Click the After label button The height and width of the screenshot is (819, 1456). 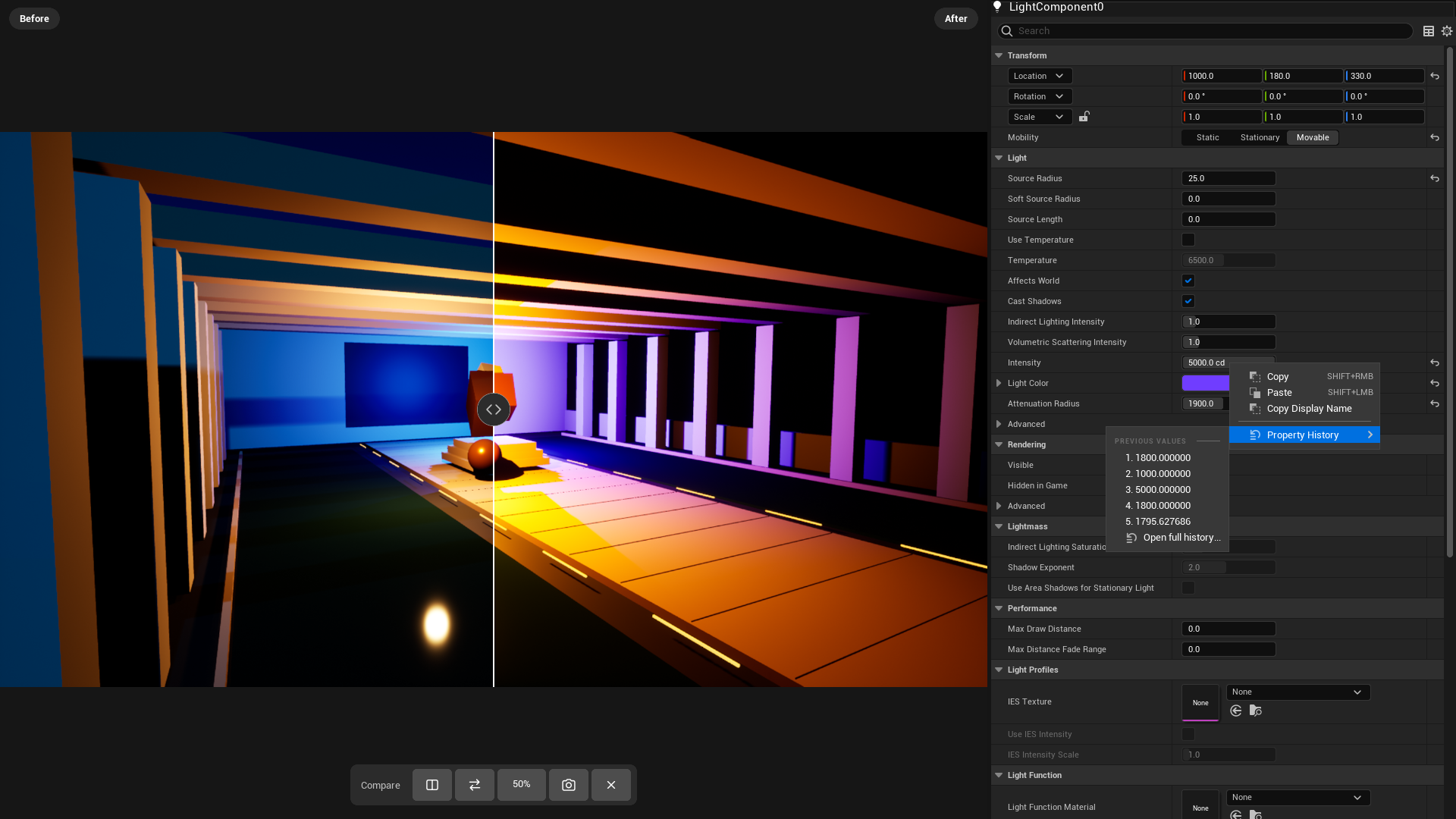coord(955,18)
